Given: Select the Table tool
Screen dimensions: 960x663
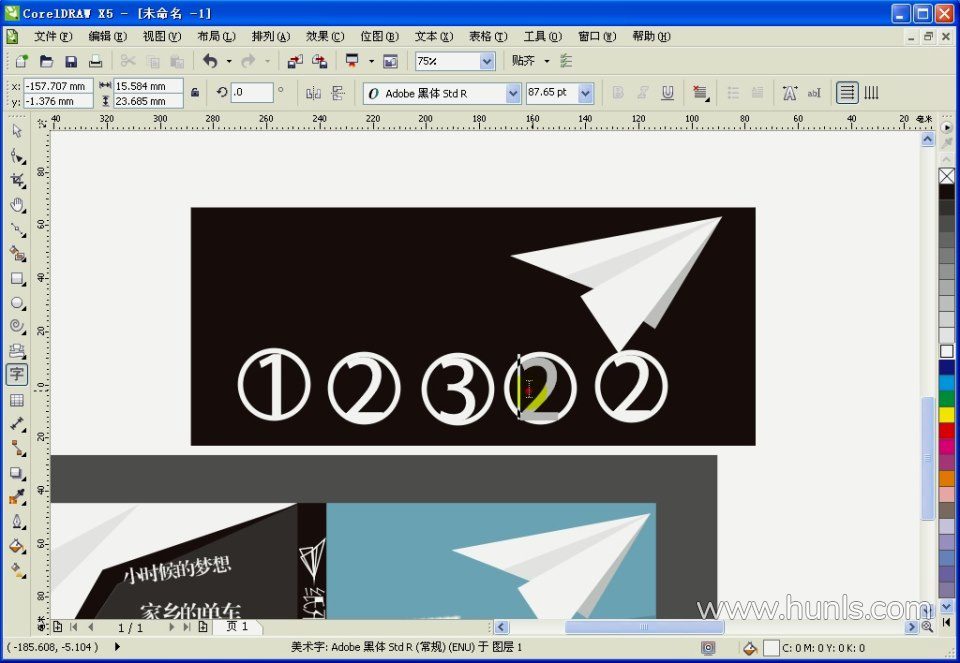Looking at the screenshot, I should (x=17, y=400).
